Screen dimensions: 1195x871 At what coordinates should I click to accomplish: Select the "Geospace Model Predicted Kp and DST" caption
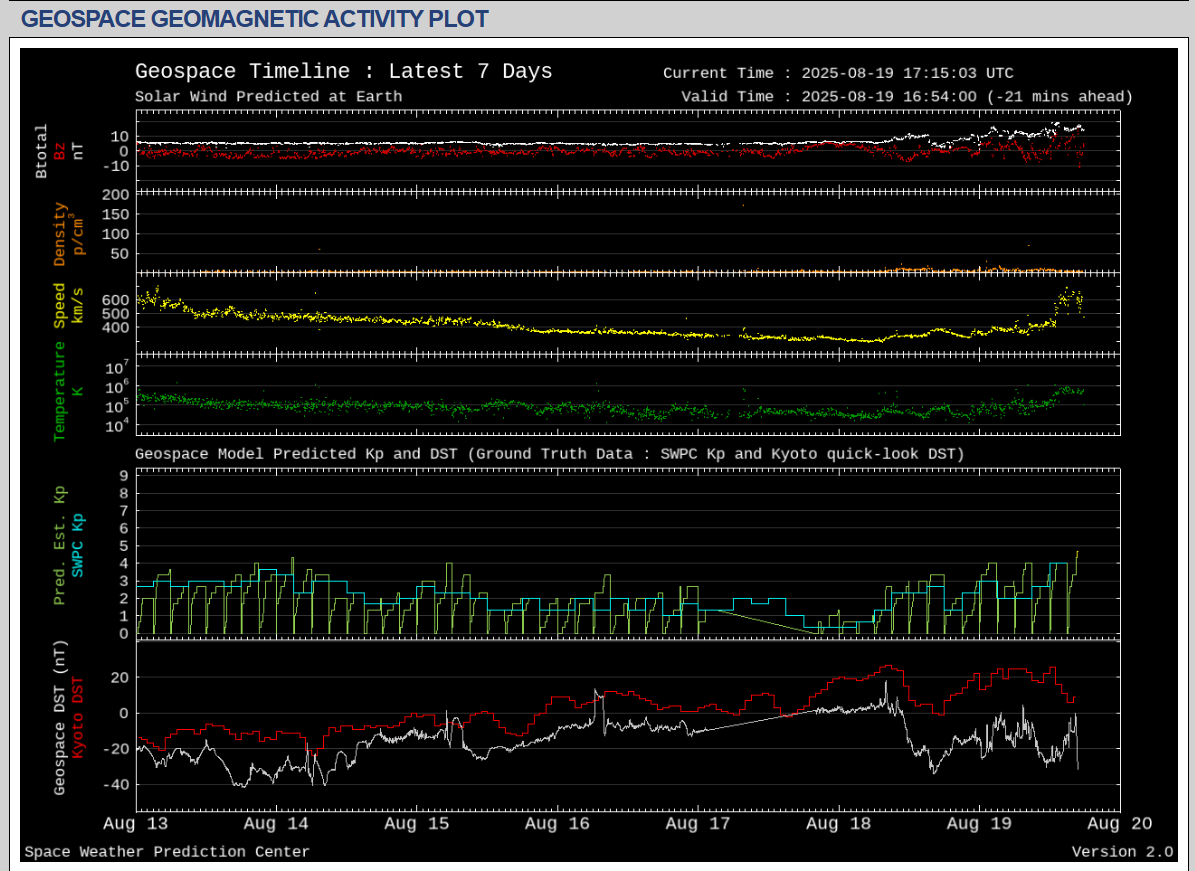[x=549, y=454]
